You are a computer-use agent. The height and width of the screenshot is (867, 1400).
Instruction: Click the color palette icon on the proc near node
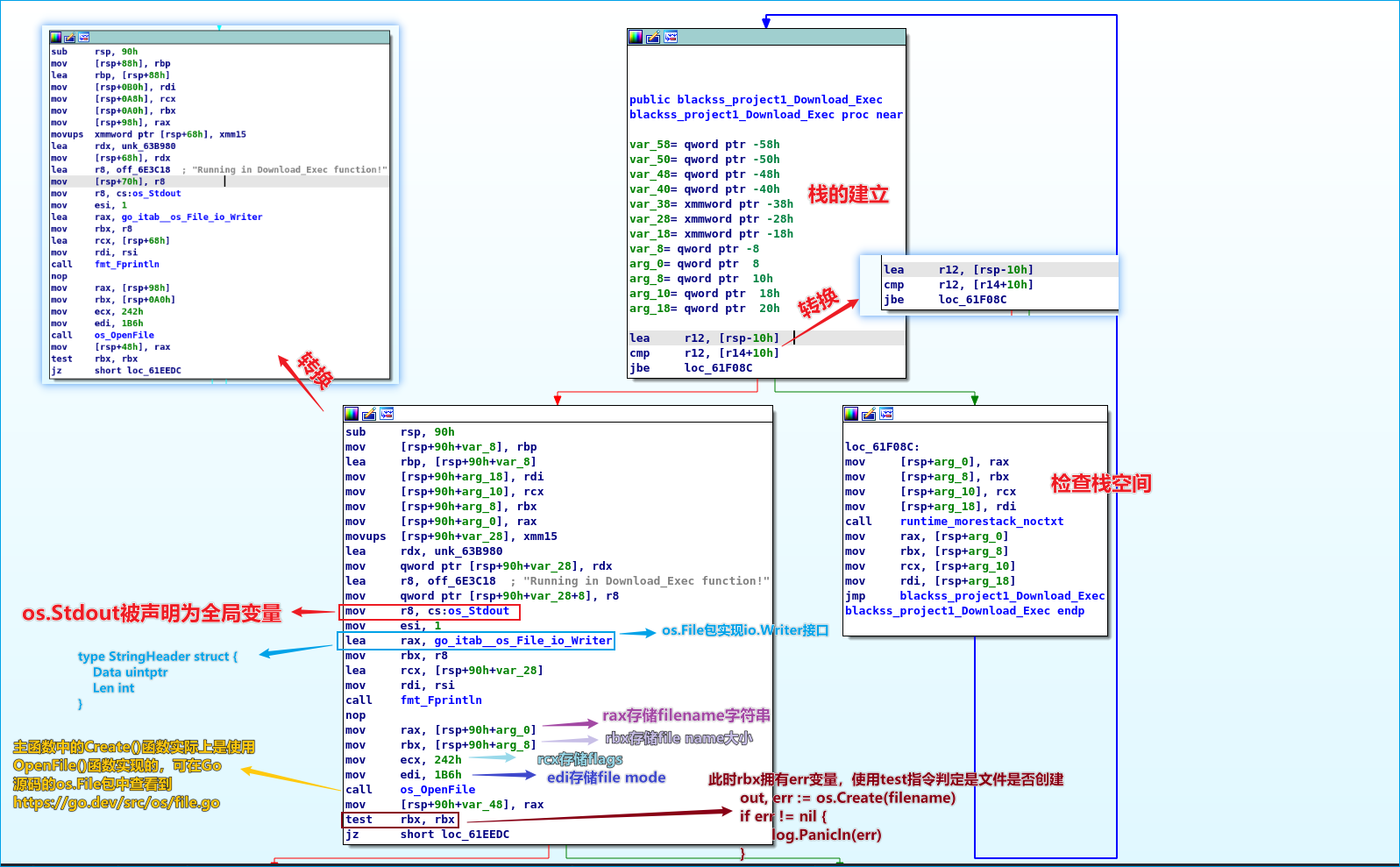(636, 37)
